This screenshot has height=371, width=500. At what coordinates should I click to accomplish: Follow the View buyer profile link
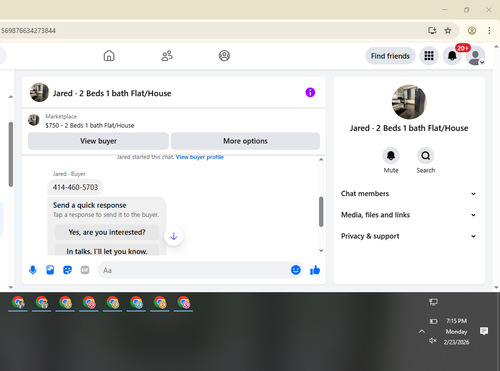click(x=200, y=157)
